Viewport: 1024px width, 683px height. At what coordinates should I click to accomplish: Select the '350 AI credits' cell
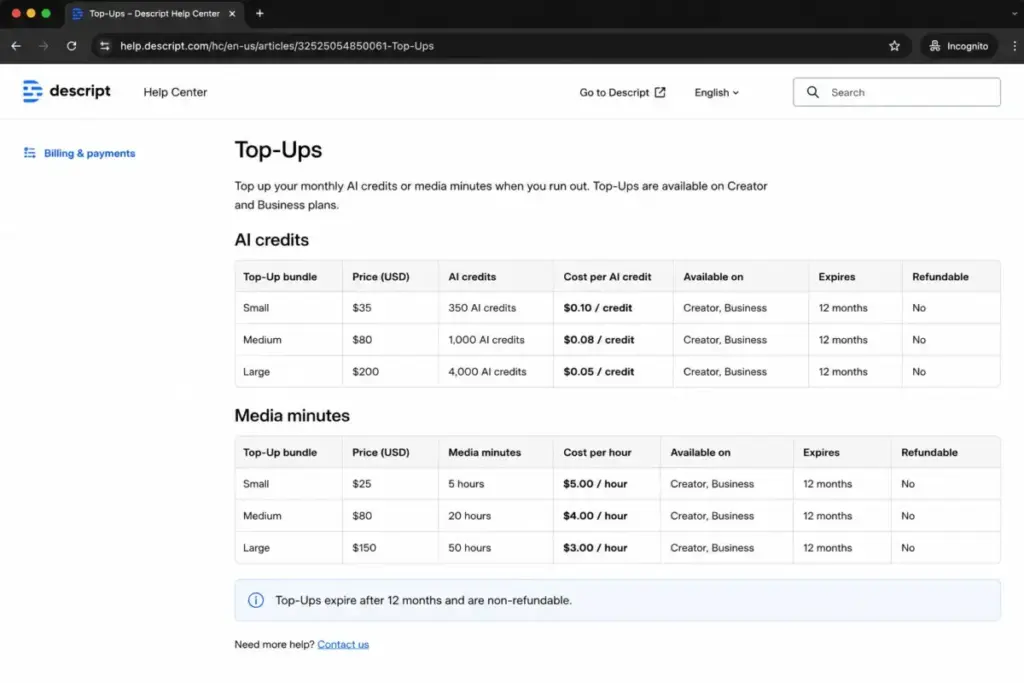496,308
